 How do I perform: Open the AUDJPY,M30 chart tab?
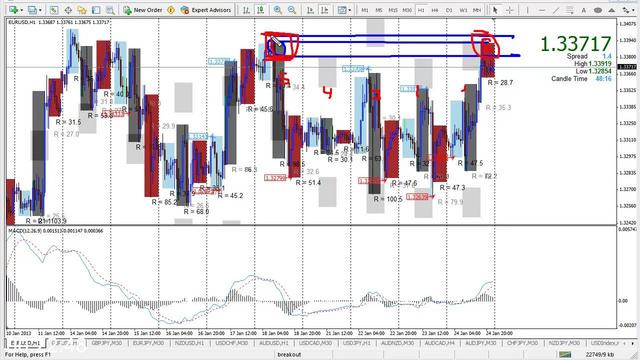pos(481,343)
